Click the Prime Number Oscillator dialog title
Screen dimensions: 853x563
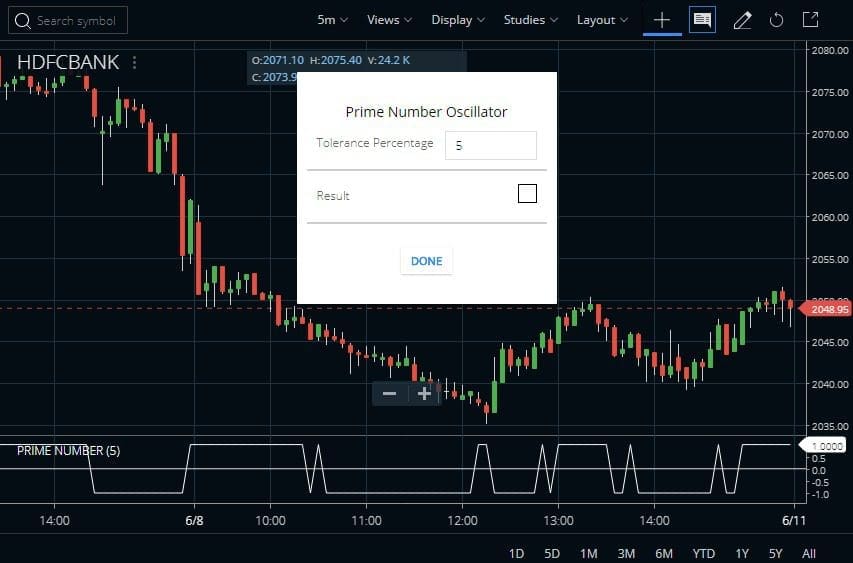point(426,112)
